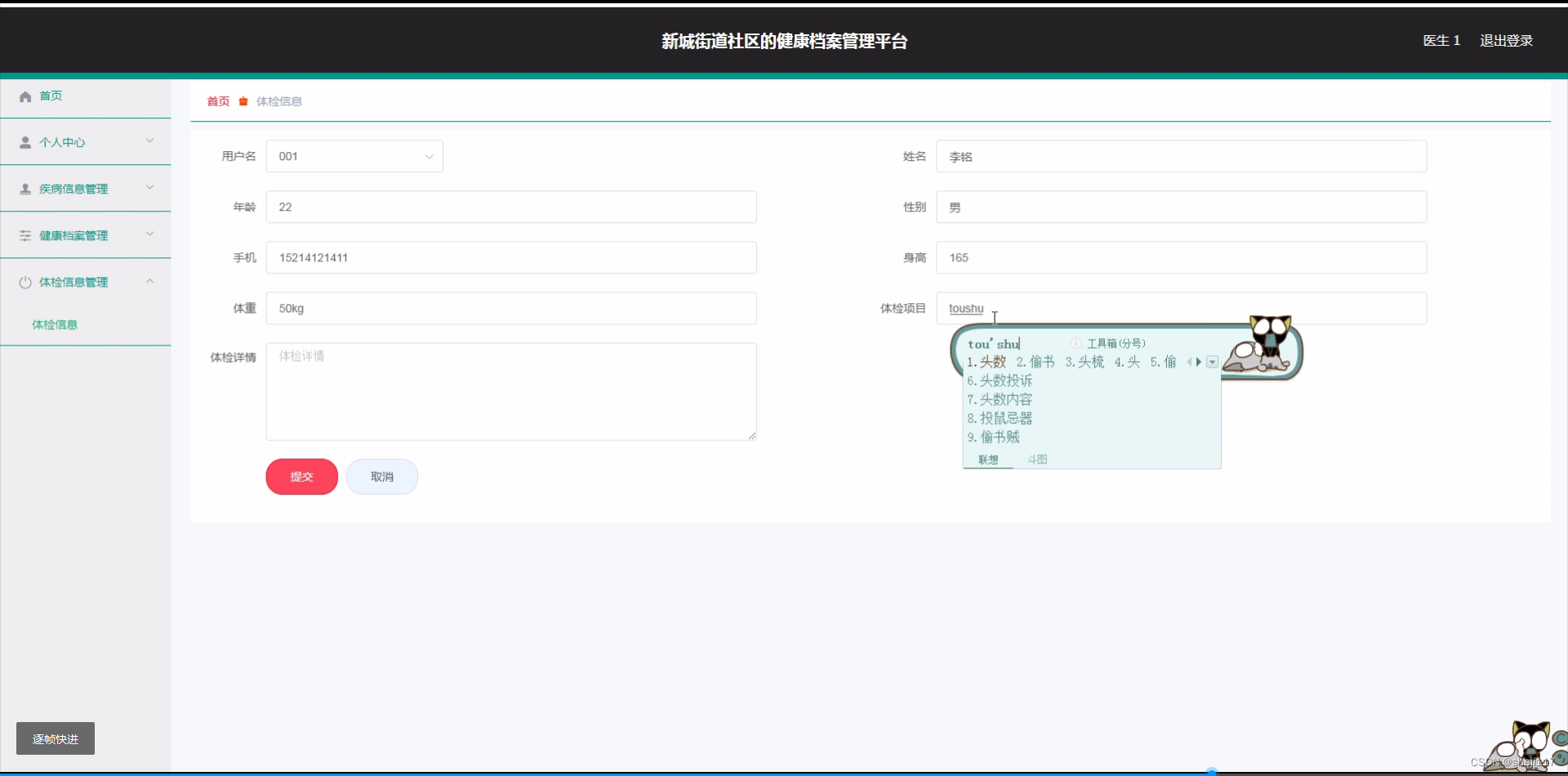Click the 取消 cancel button
Viewport: 1568px width, 776px height.
(381, 476)
